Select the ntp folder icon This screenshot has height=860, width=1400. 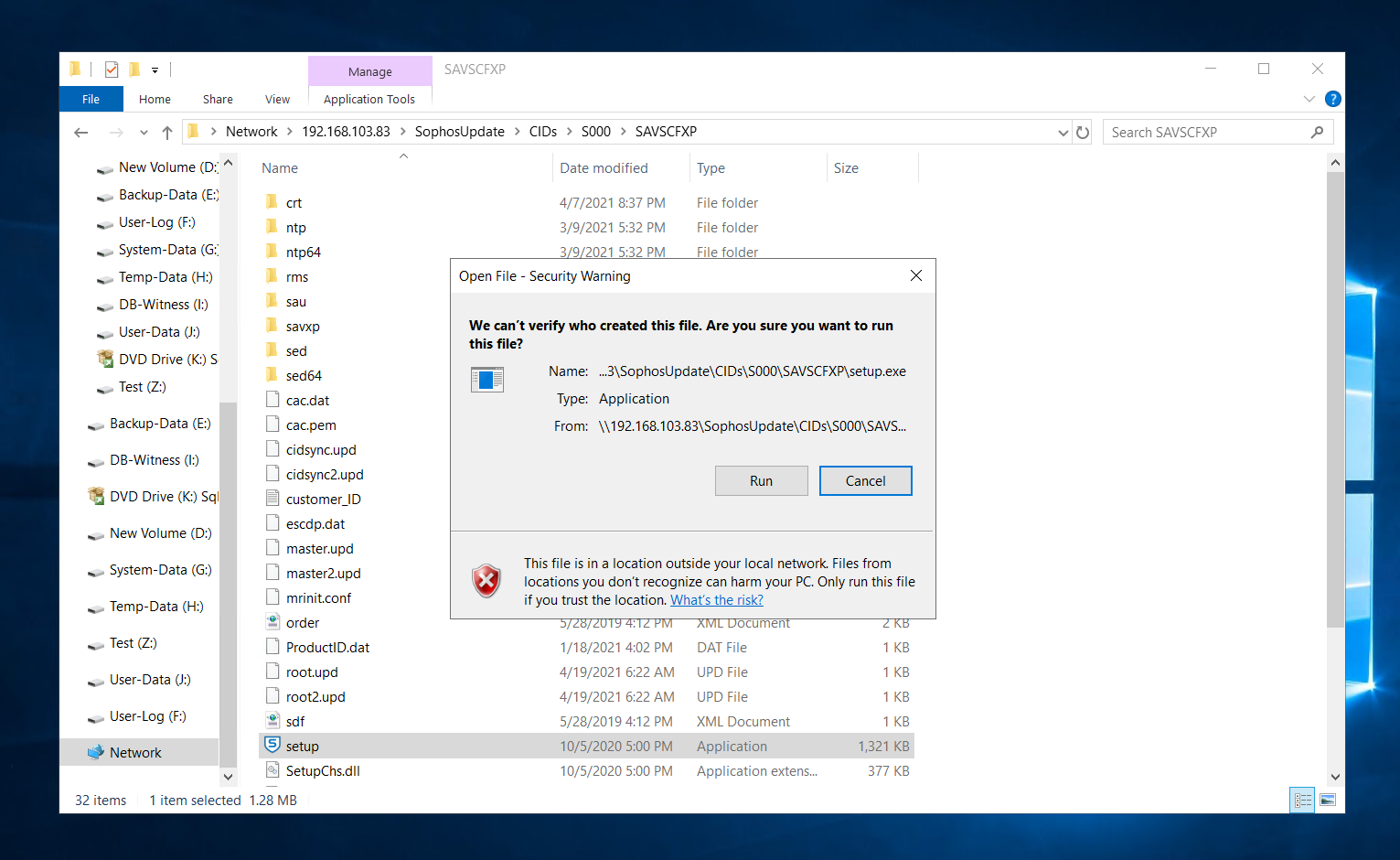pos(272,227)
